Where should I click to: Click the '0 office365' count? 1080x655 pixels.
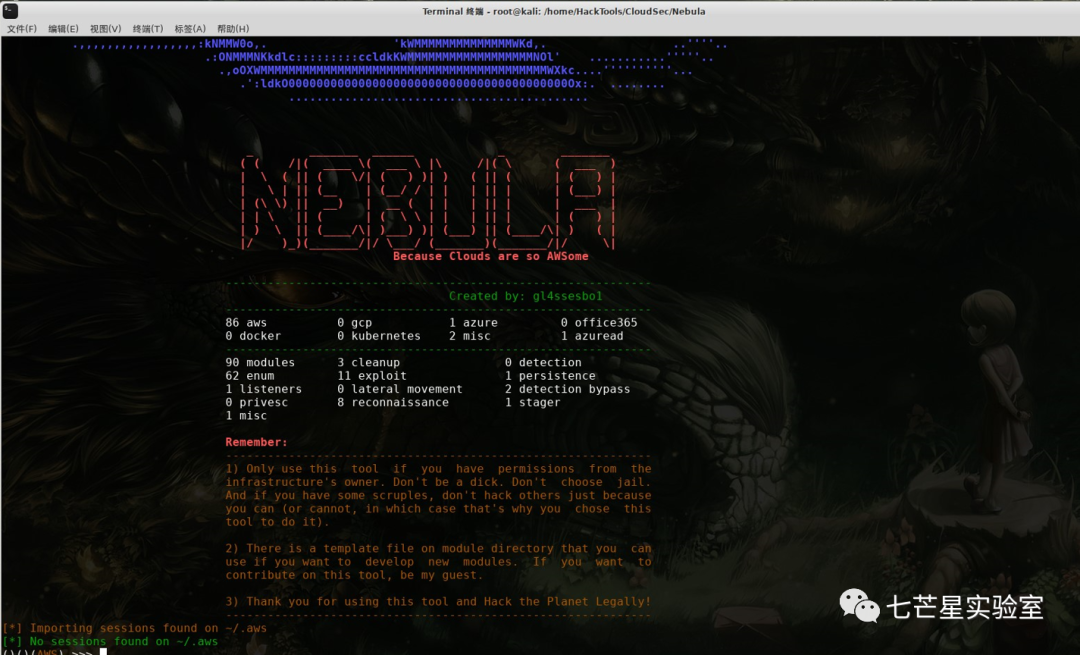[x=599, y=322]
